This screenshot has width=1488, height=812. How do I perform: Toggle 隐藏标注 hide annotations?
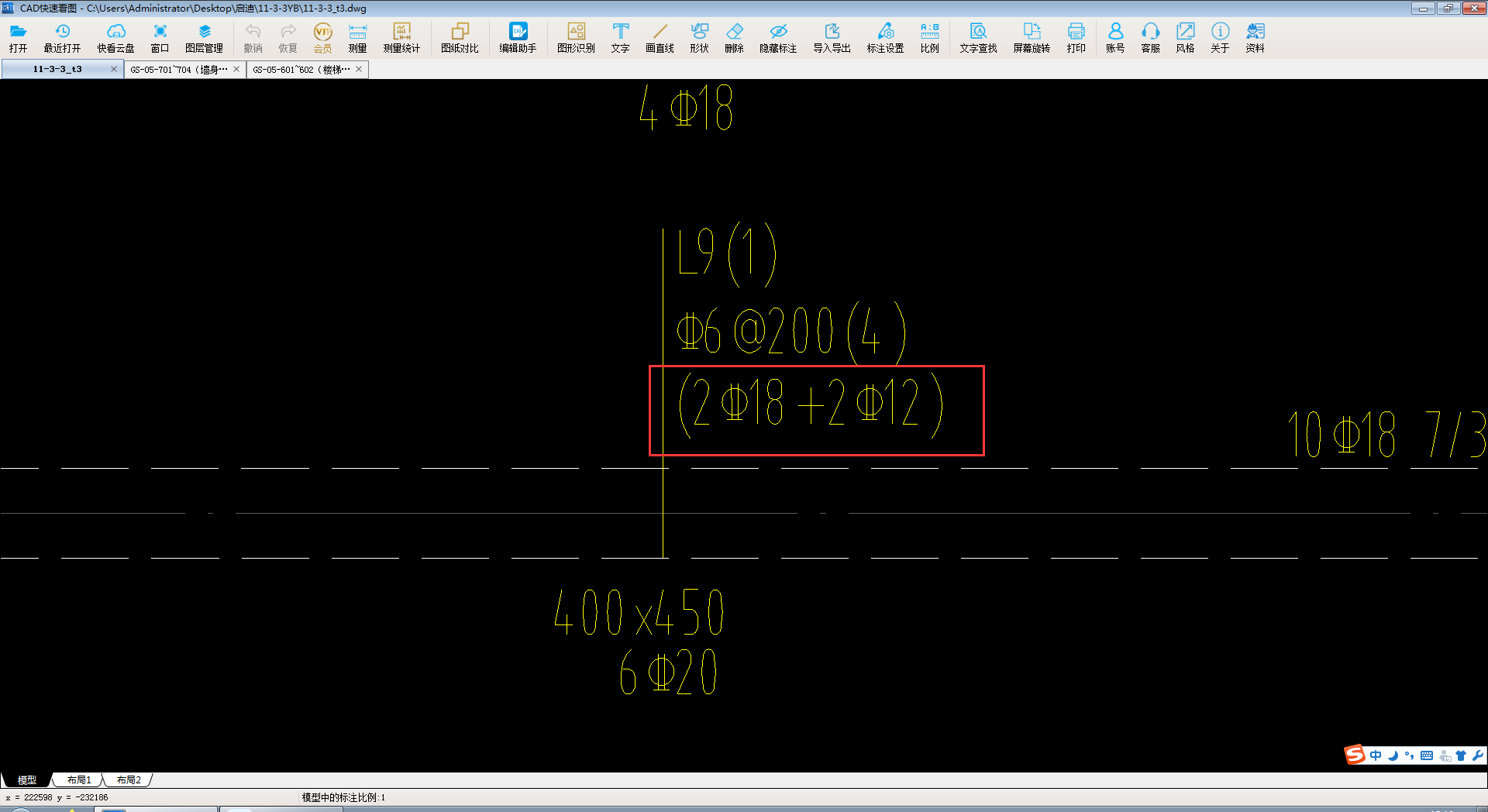pos(778,37)
